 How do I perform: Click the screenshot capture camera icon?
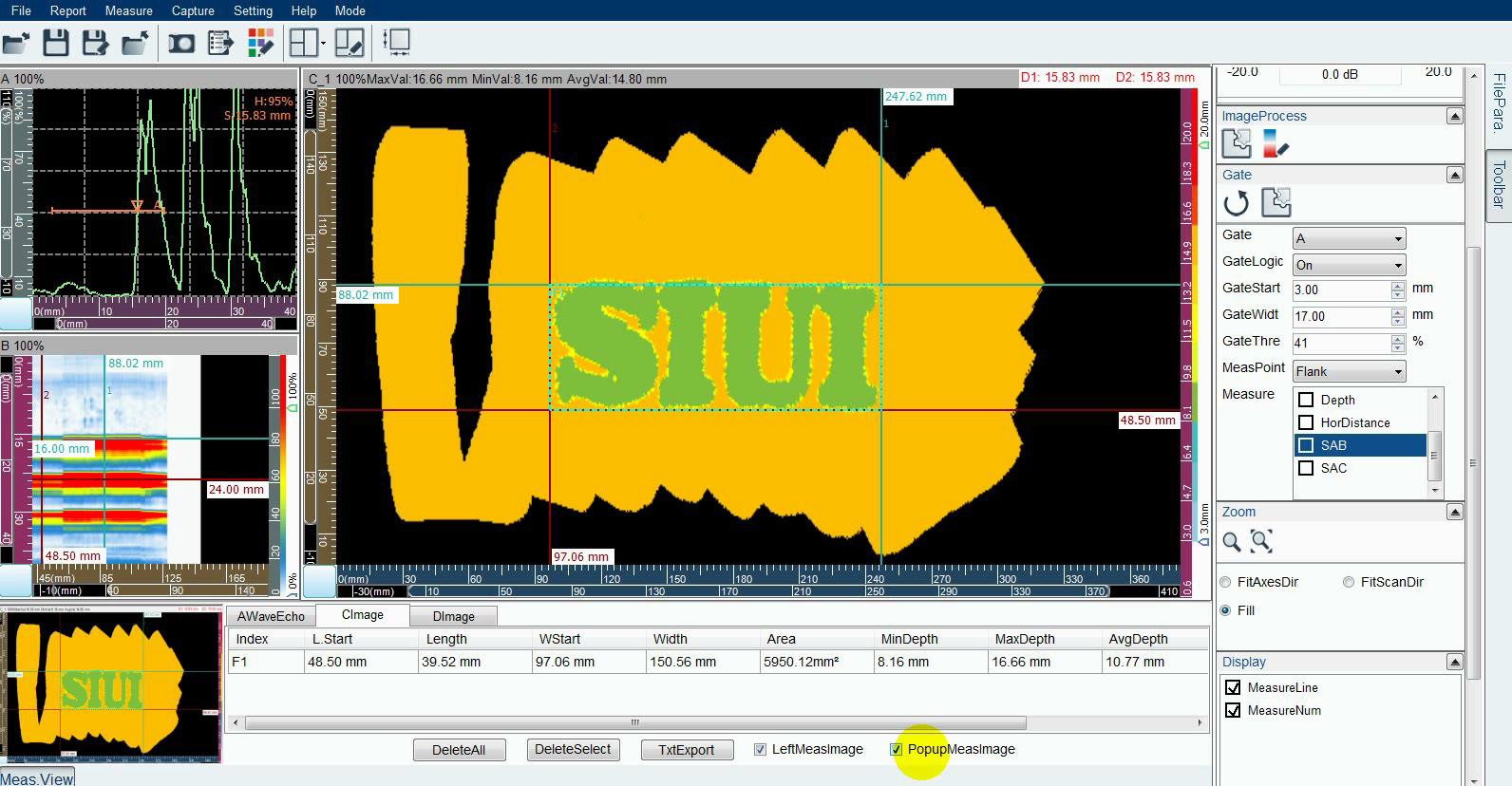[181, 43]
